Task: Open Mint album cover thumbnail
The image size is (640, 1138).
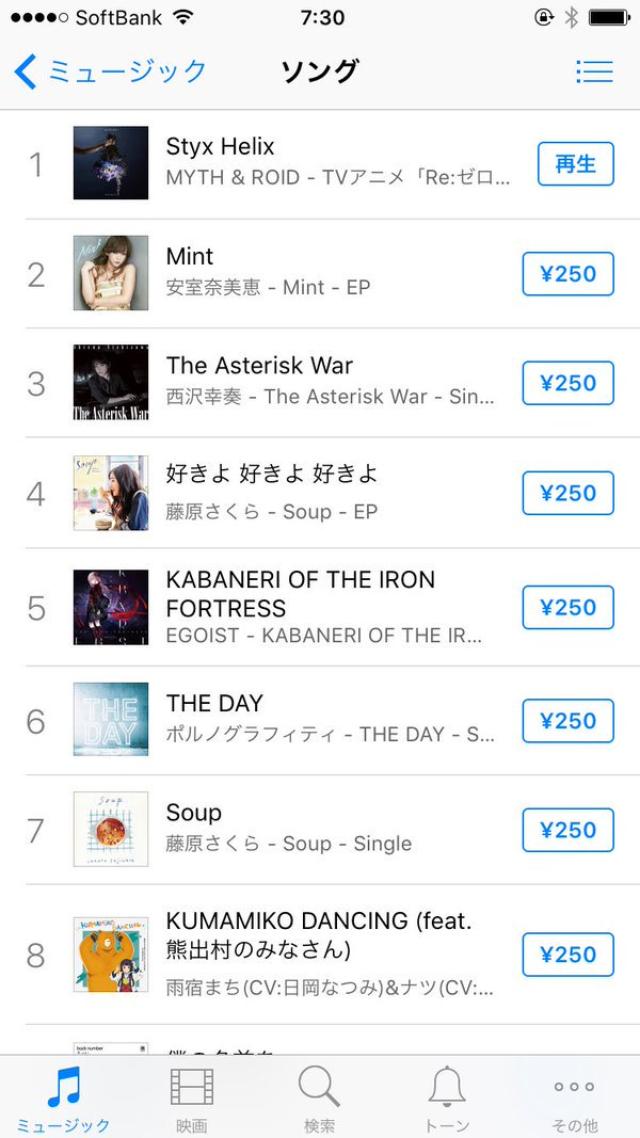Action: tap(111, 273)
